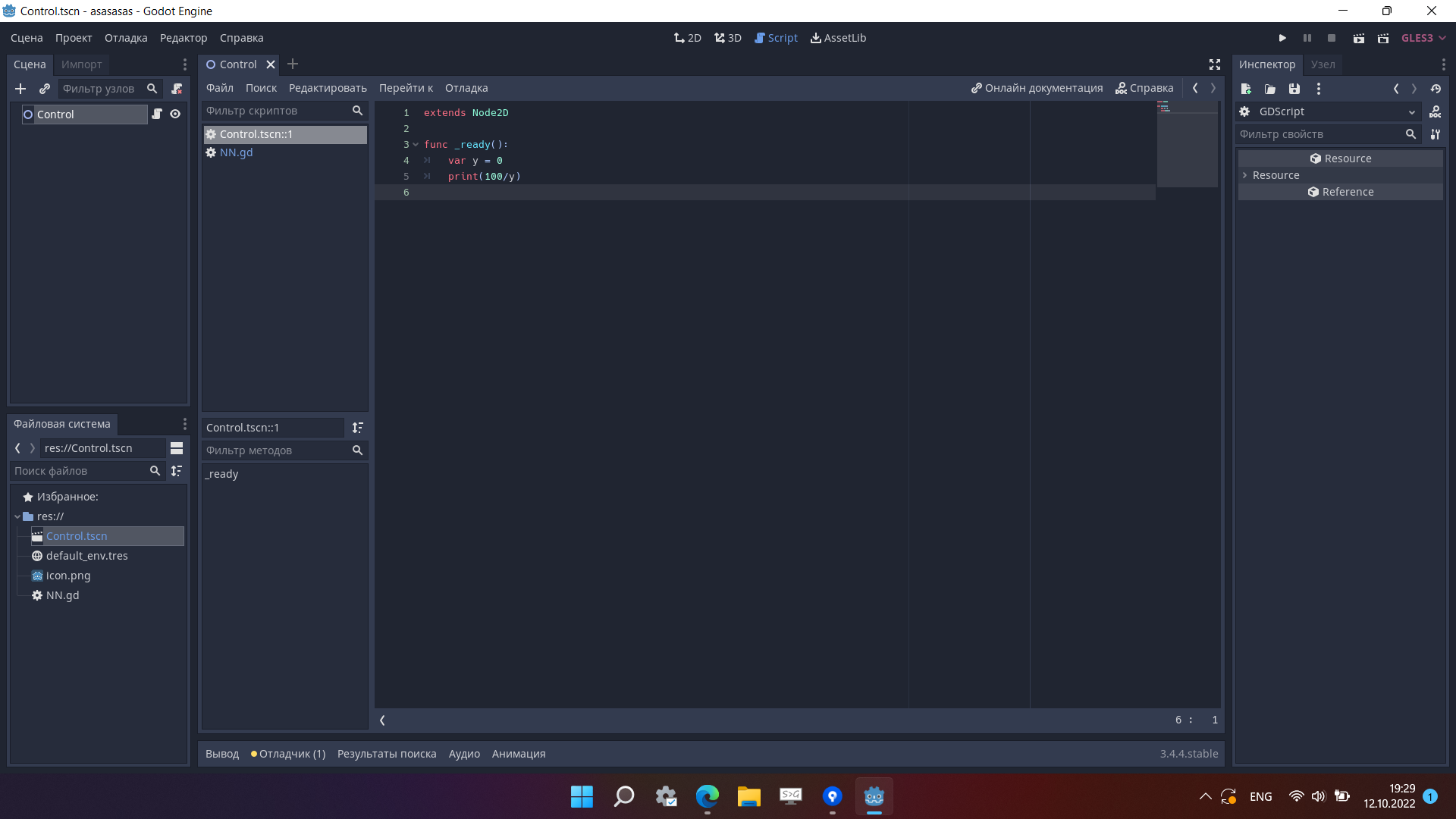Toggle visibility of the Control node

tap(175, 114)
